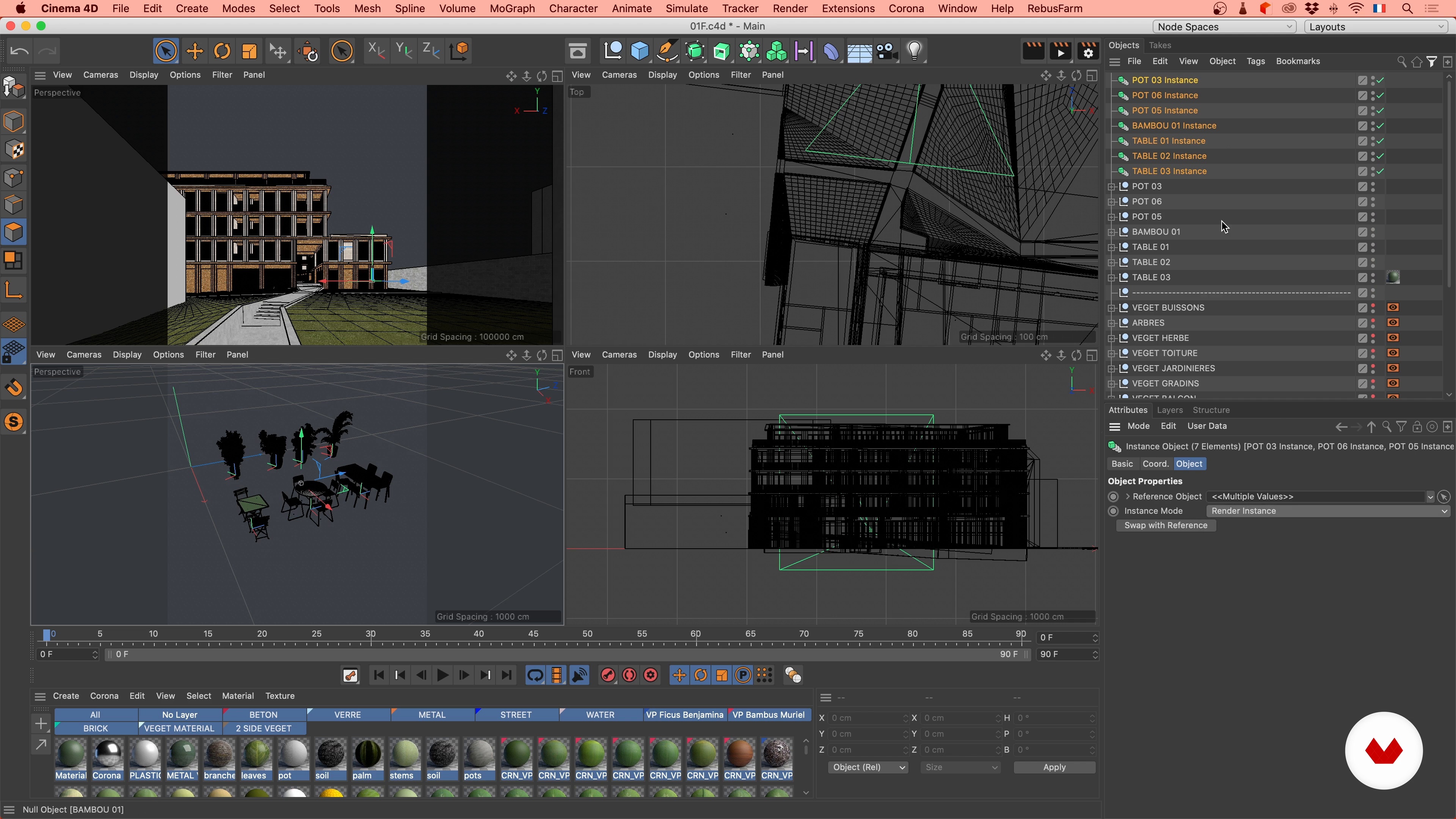The image size is (1456, 819).
Task: Toggle POT 03 Instance enable checkmark
Action: click(x=1380, y=80)
